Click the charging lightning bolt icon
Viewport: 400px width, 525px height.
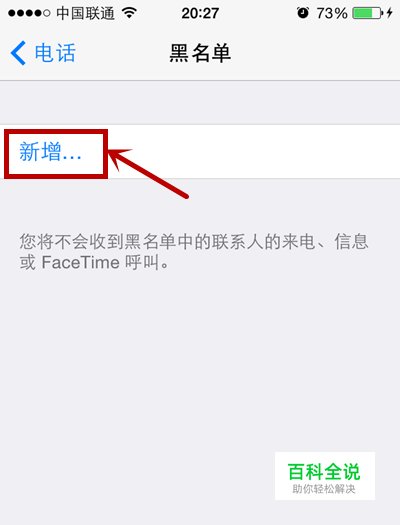pos(390,13)
